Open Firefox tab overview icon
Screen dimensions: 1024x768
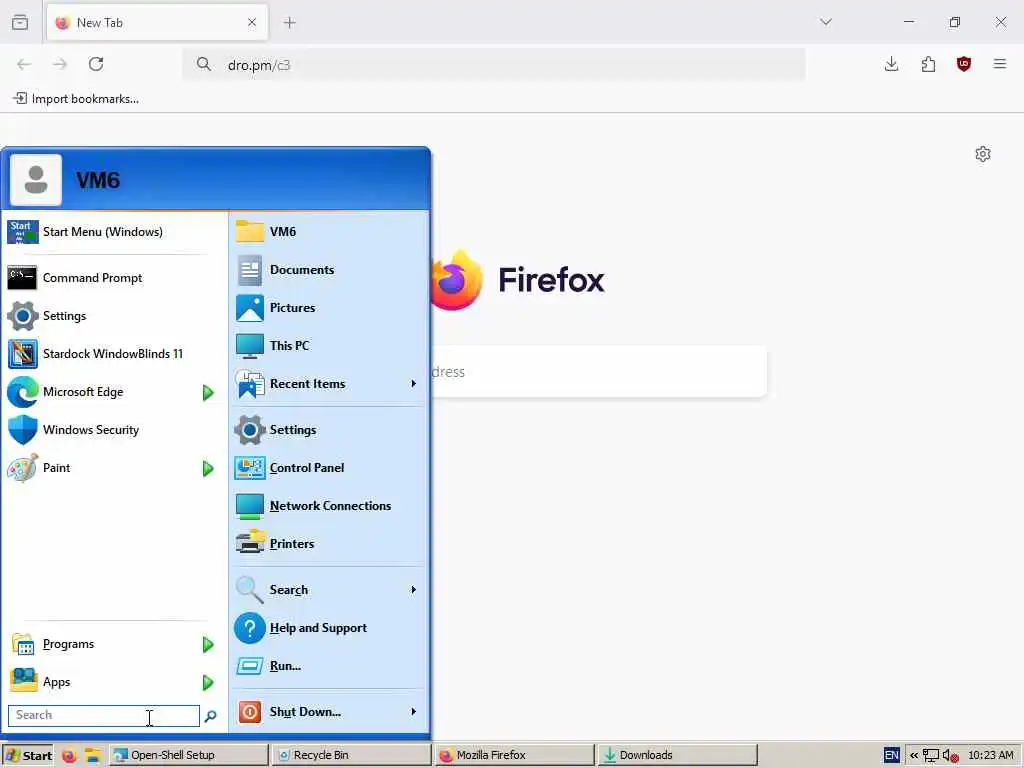click(20, 22)
